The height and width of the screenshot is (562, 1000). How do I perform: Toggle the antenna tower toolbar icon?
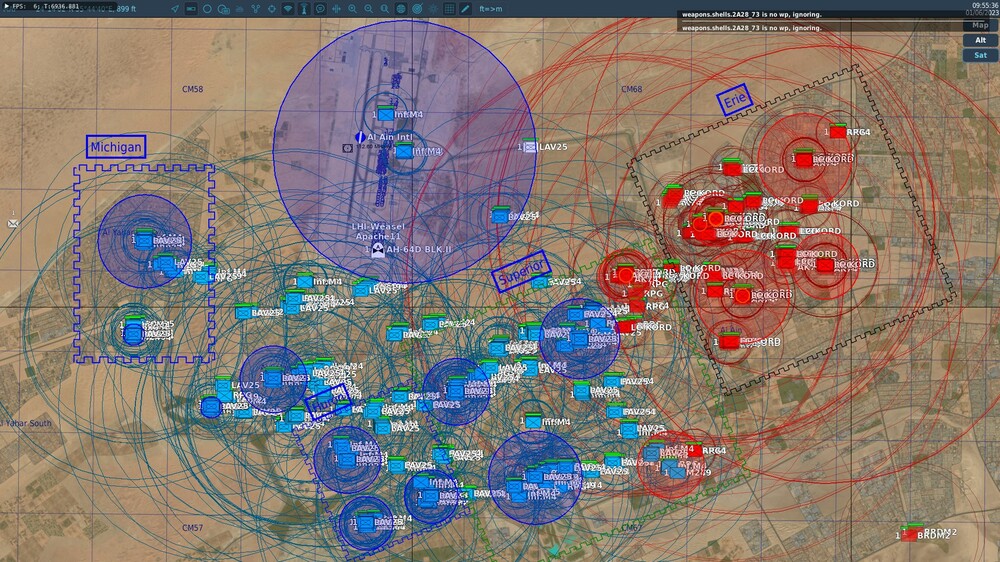click(x=304, y=9)
